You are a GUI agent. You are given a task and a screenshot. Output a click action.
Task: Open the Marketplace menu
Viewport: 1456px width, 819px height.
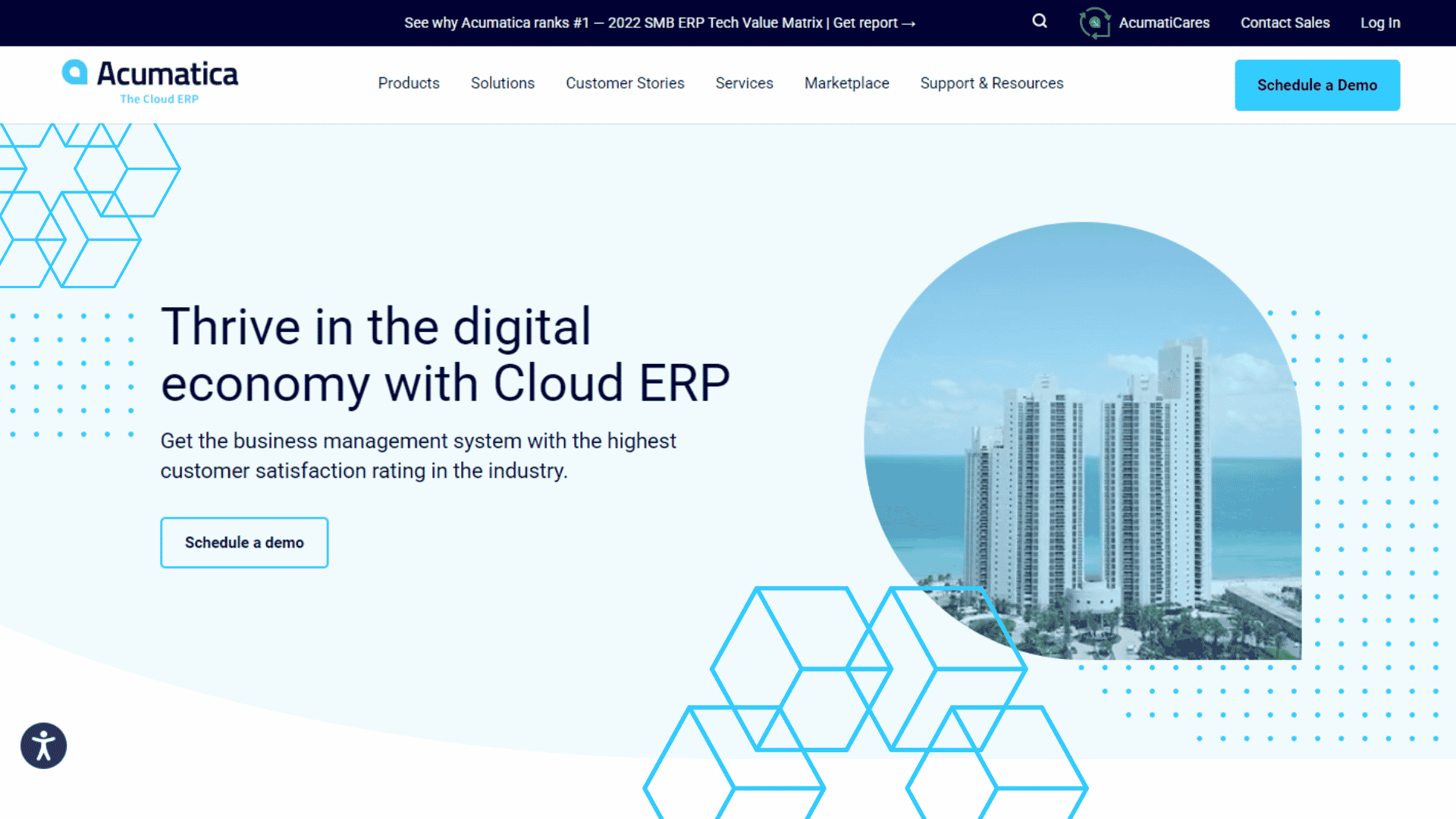[847, 83]
